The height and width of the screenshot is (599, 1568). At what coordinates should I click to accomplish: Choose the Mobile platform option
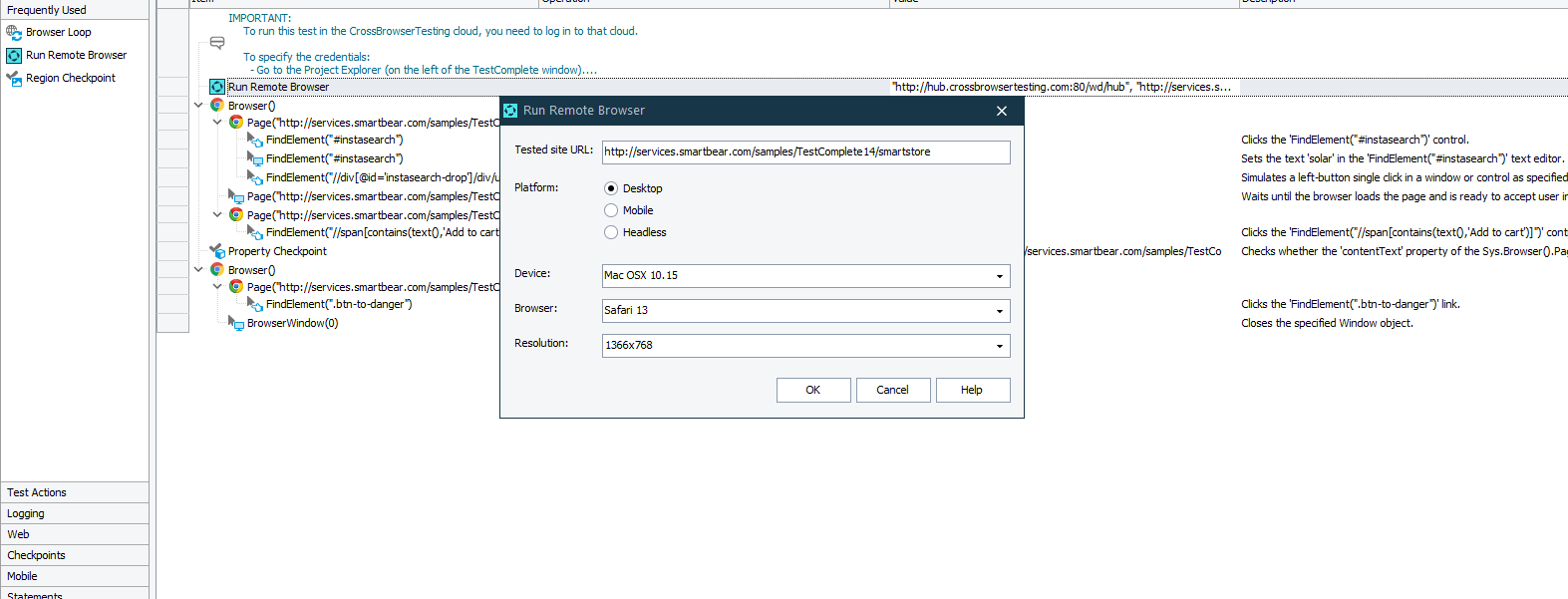pyautogui.click(x=611, y=210)
